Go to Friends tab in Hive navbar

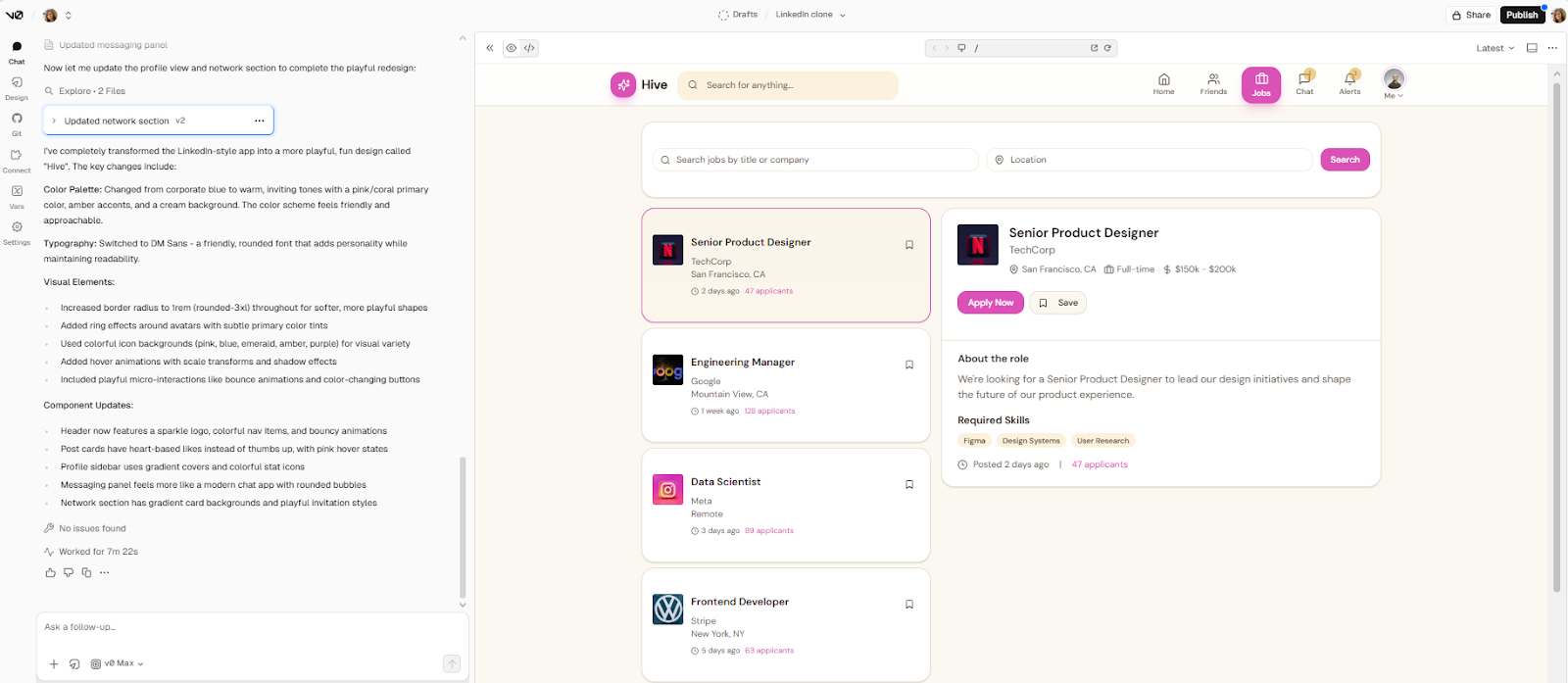click(1213, 83)
